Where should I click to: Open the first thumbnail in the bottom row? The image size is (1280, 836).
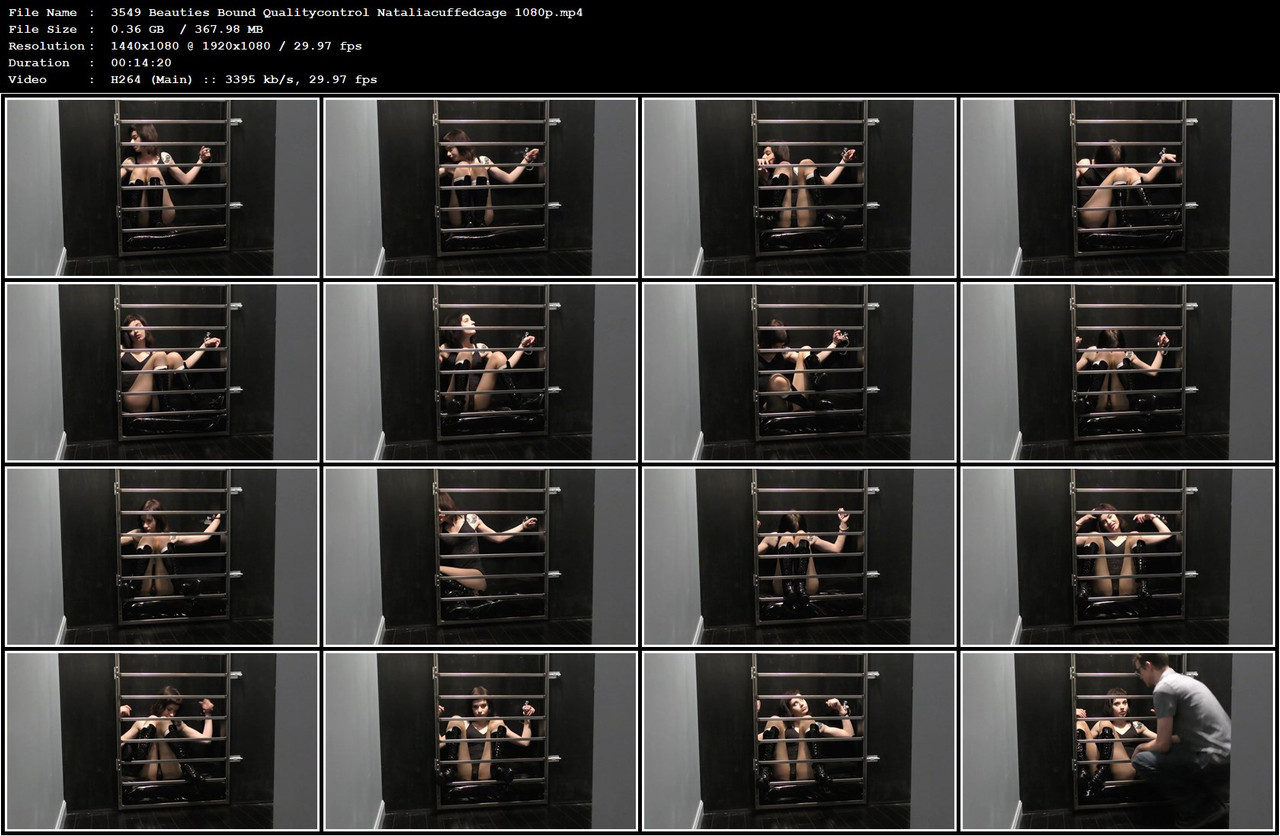162,741
